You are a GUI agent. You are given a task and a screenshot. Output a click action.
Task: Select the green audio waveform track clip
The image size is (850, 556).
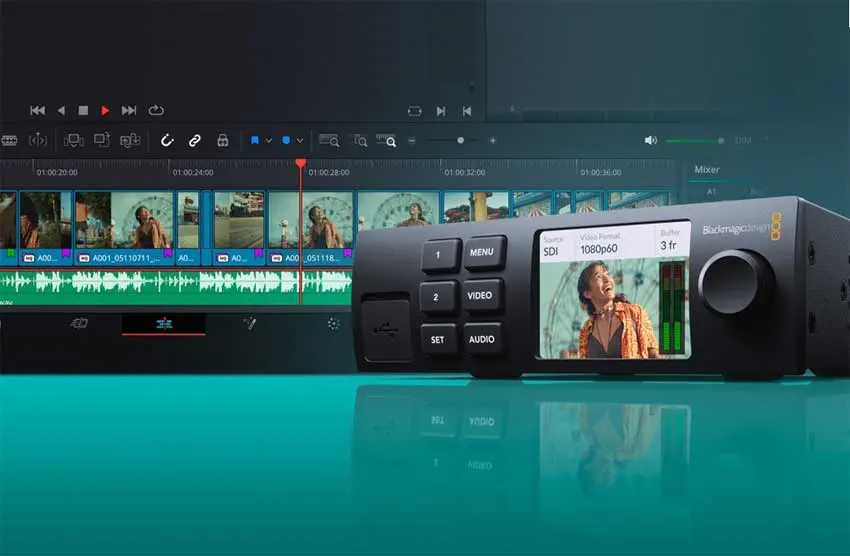[x=176, y=287]
